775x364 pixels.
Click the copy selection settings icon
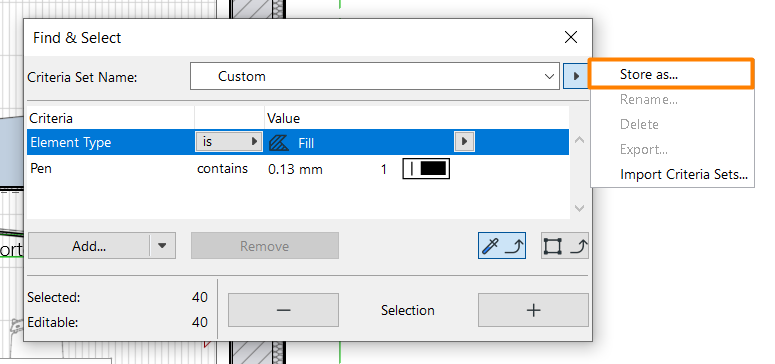click(x=565, y=246)
